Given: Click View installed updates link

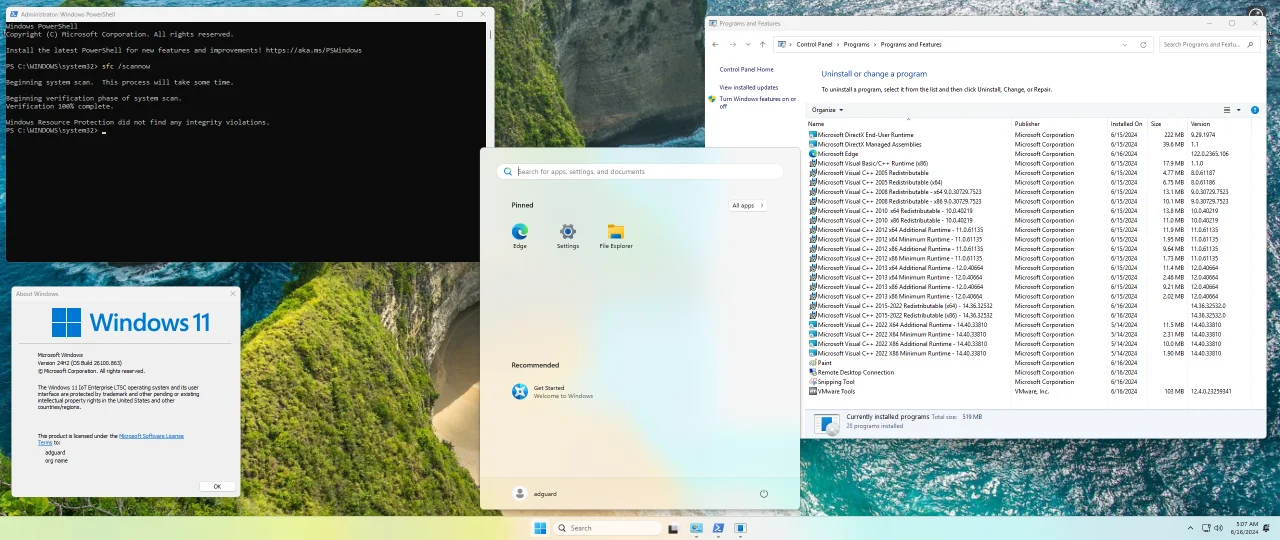Looking at the screenshot, I should pyautogui.click(x=748, y=88).
